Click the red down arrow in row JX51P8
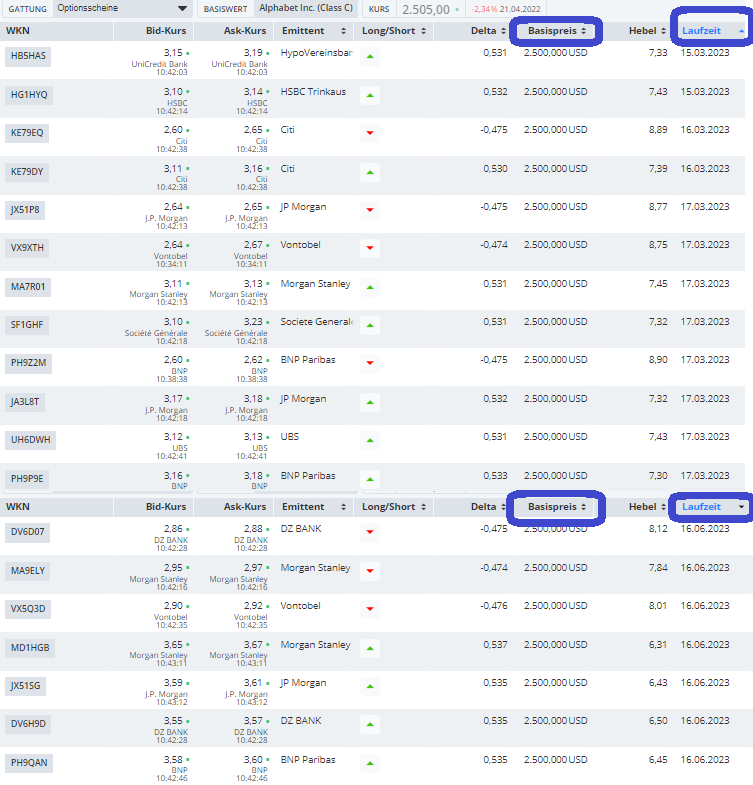The image size is (753, 785). [370, 210]
